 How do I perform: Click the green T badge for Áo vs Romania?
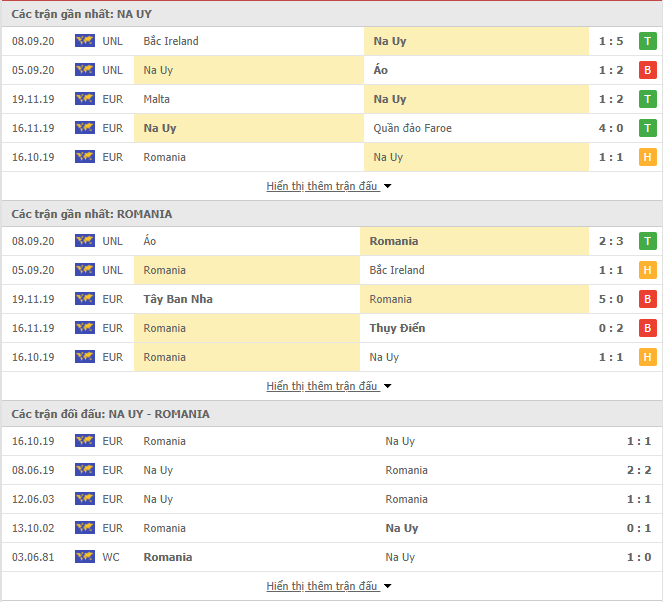(647, 241)
